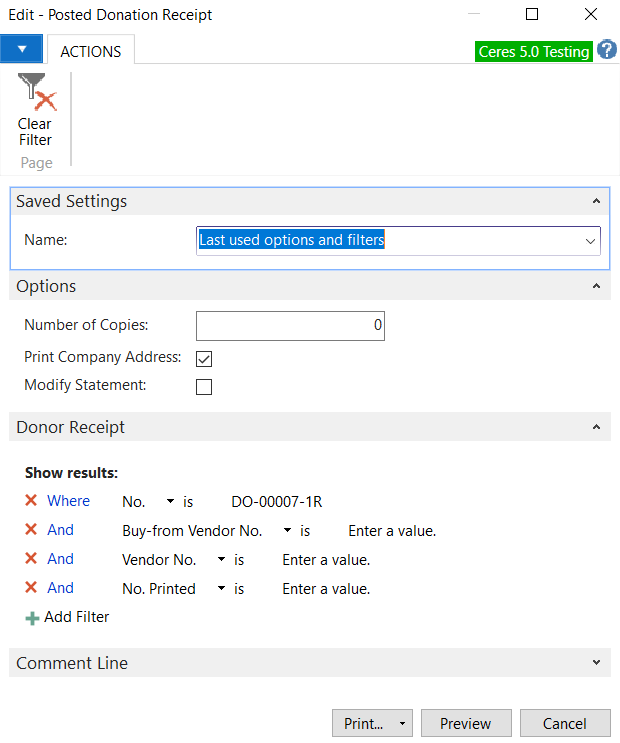
Task: Click the And link for Vendor No.
Action: click(61, 559)
